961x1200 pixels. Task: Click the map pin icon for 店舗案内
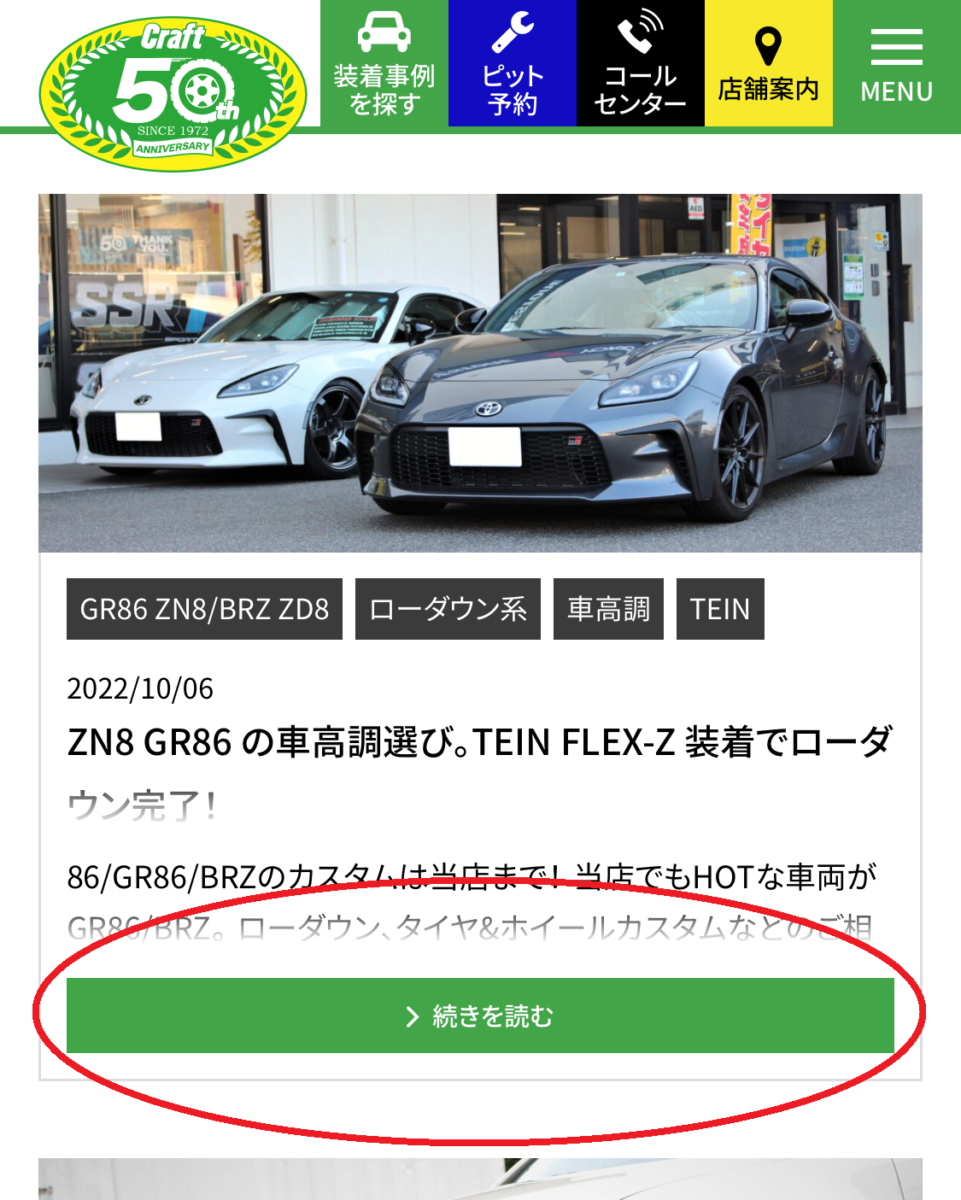coord(768,46)
